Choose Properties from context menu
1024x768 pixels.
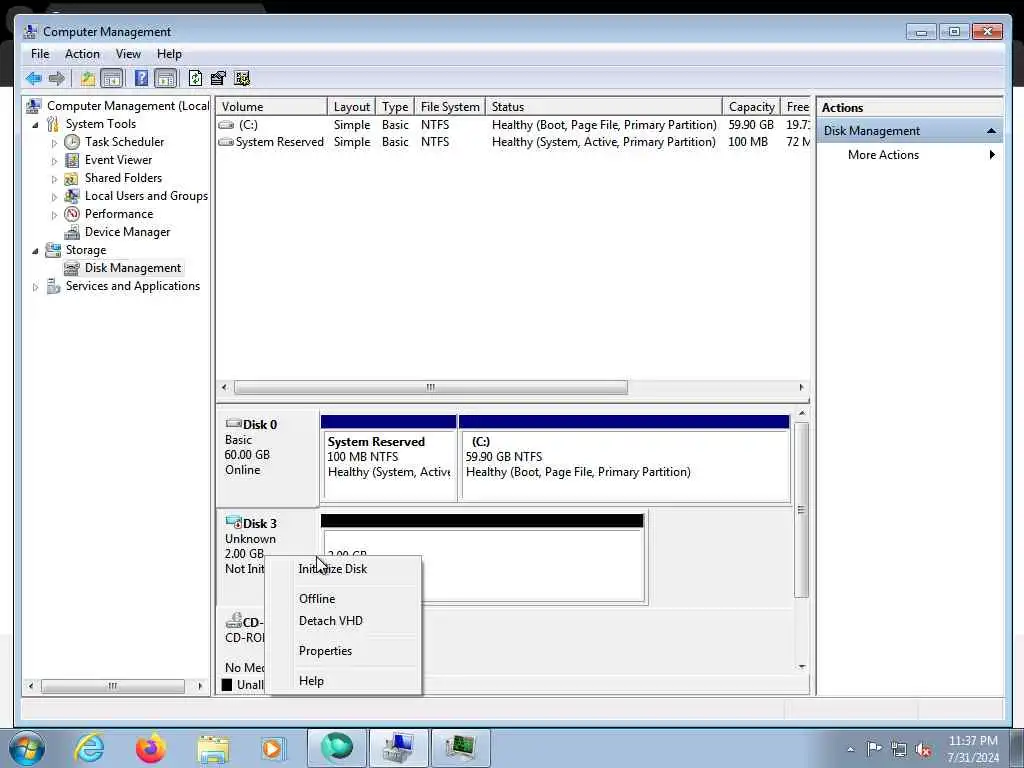(x=344, y=651)
